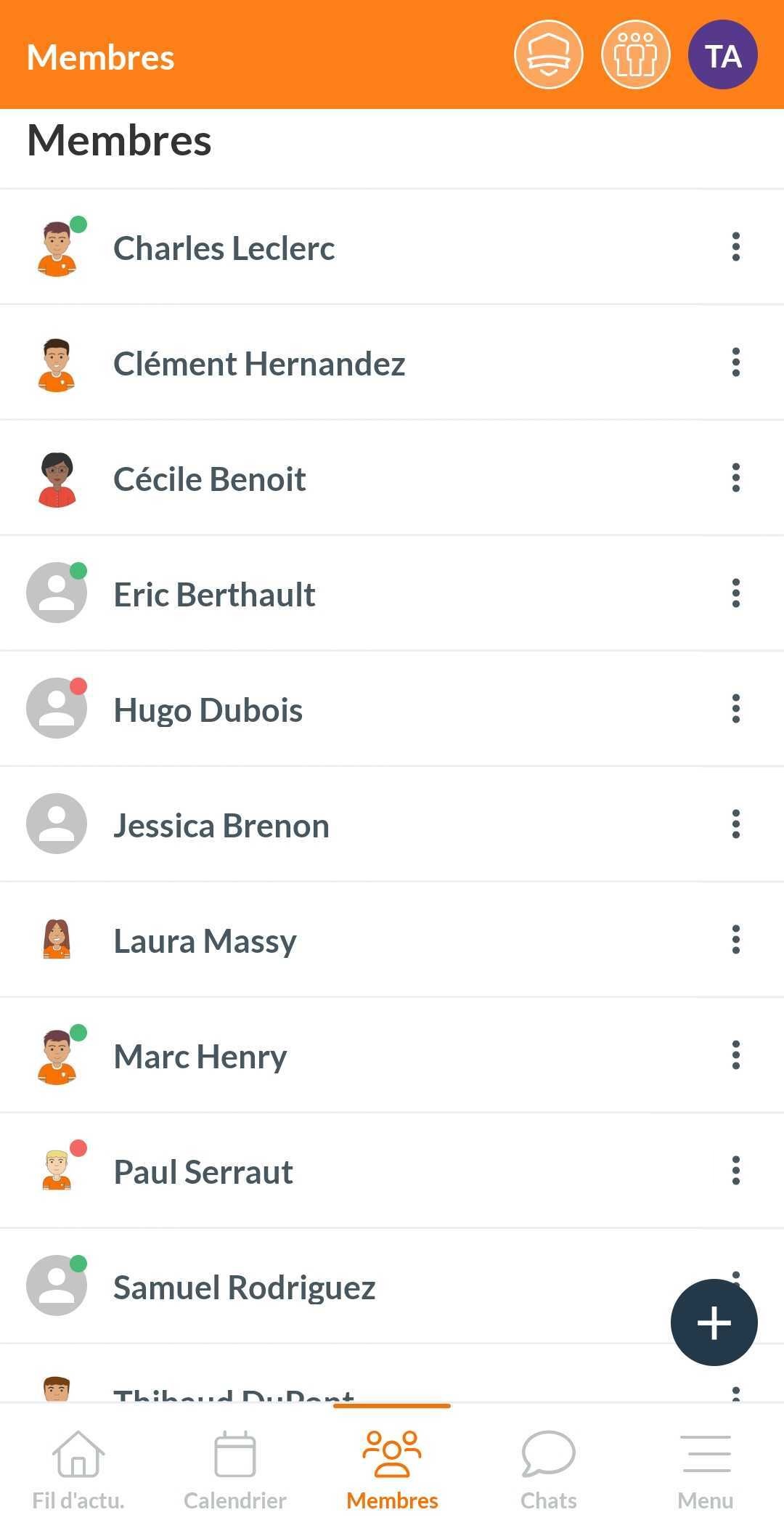Open Samuel Rodriguez's member entry
Image resolution: width=784 pixels, height=1536 pixels.
pyautogui.click(x=245, y=1288)
